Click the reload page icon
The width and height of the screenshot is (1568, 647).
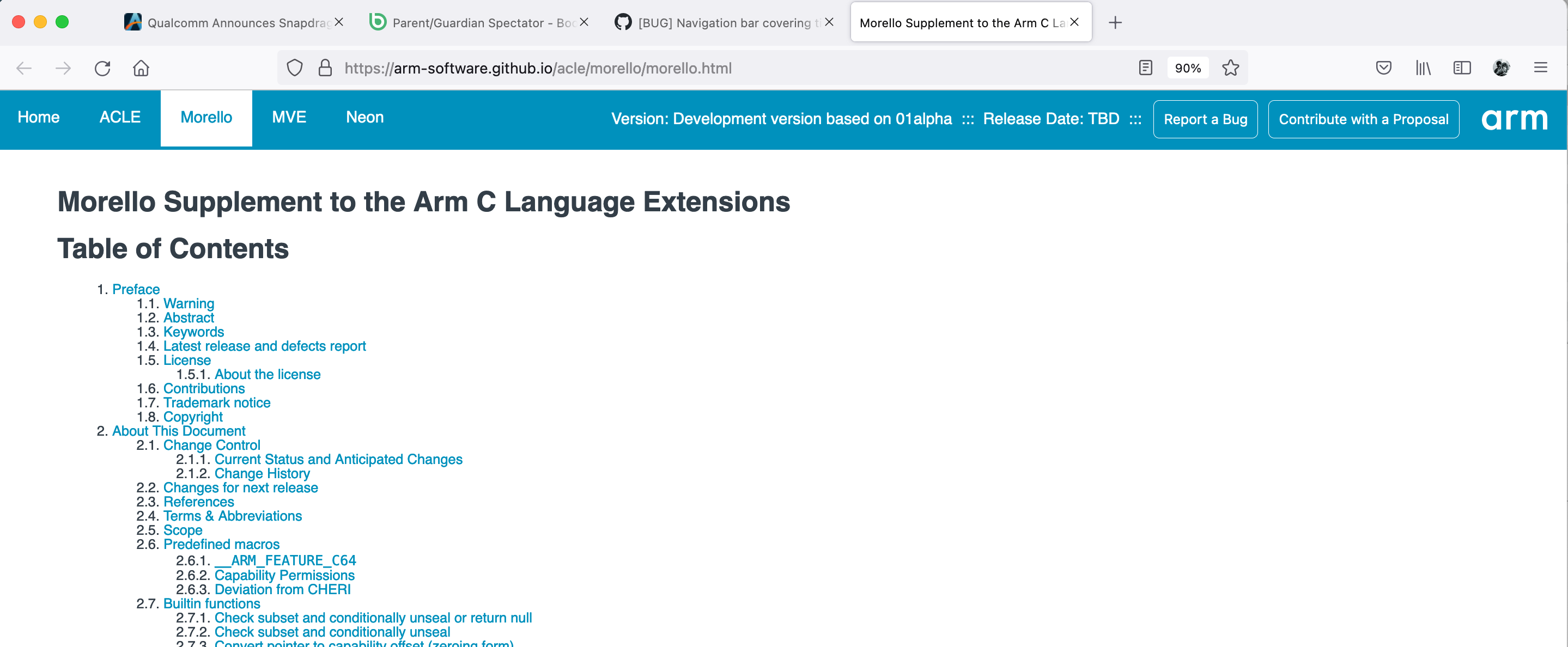pos(102,68)
